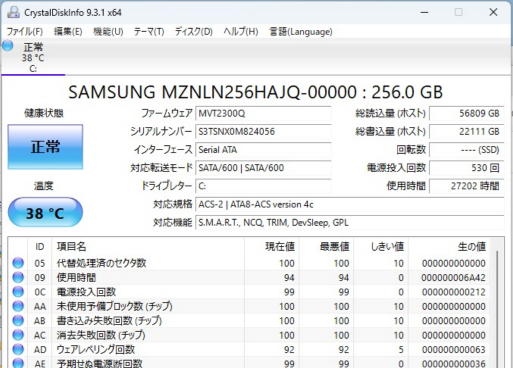
Task: Click raw value 00000006A42
Action: point(453,278)
